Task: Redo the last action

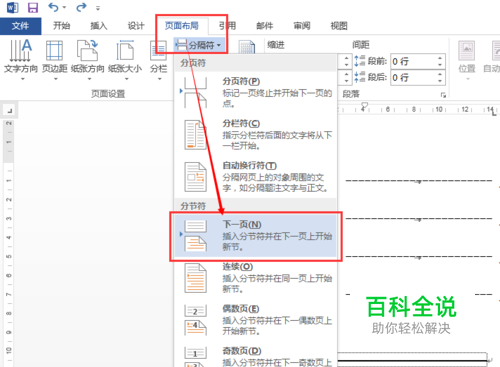Action: (81, 7)
